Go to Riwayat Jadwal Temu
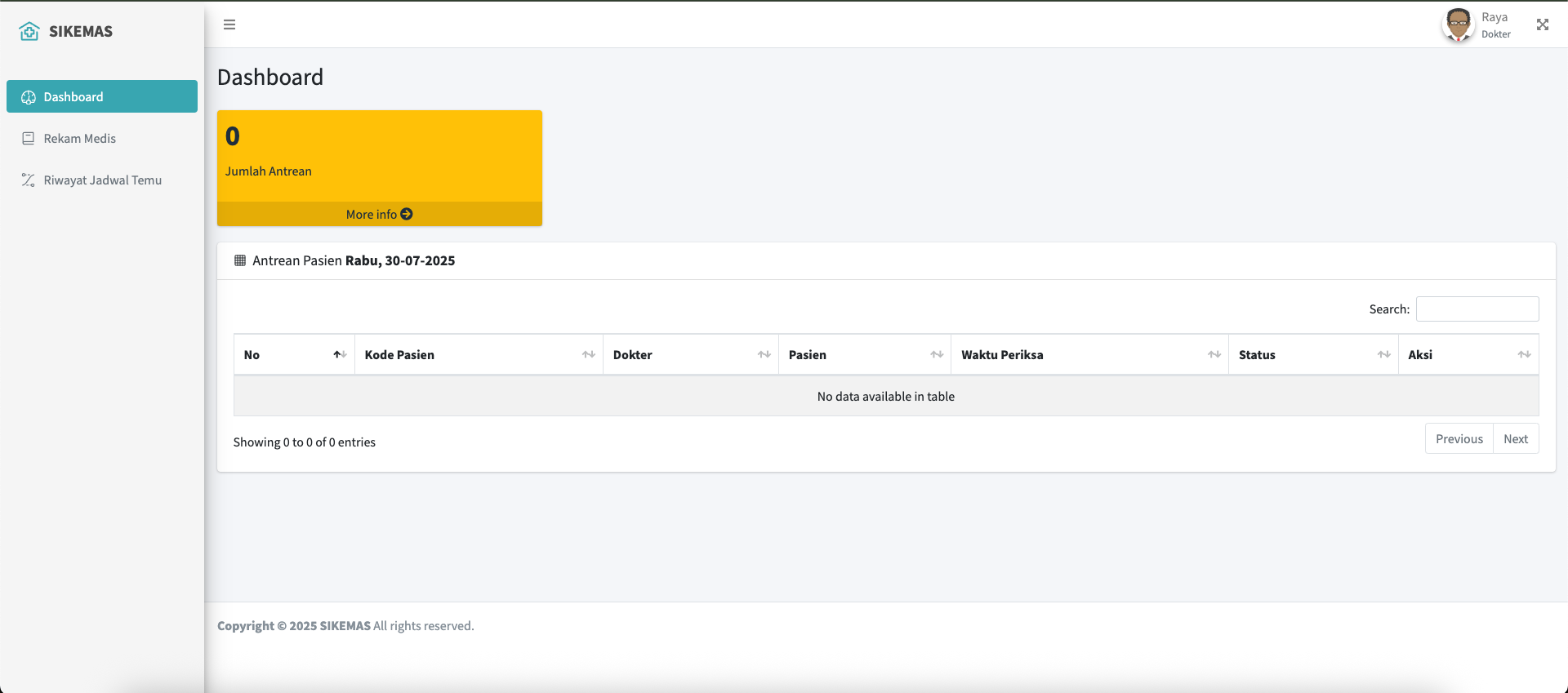This screenshot has width=1568, height=693. click(x=102, y=180)
